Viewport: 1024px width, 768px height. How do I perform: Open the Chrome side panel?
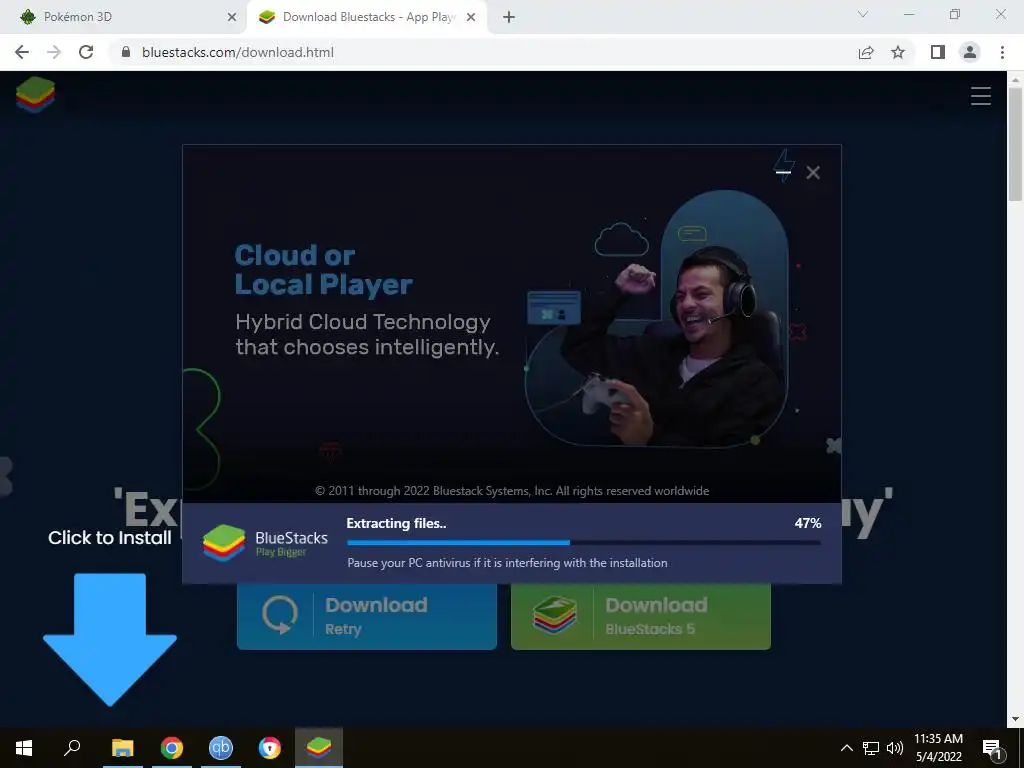(x=938, y=52)
